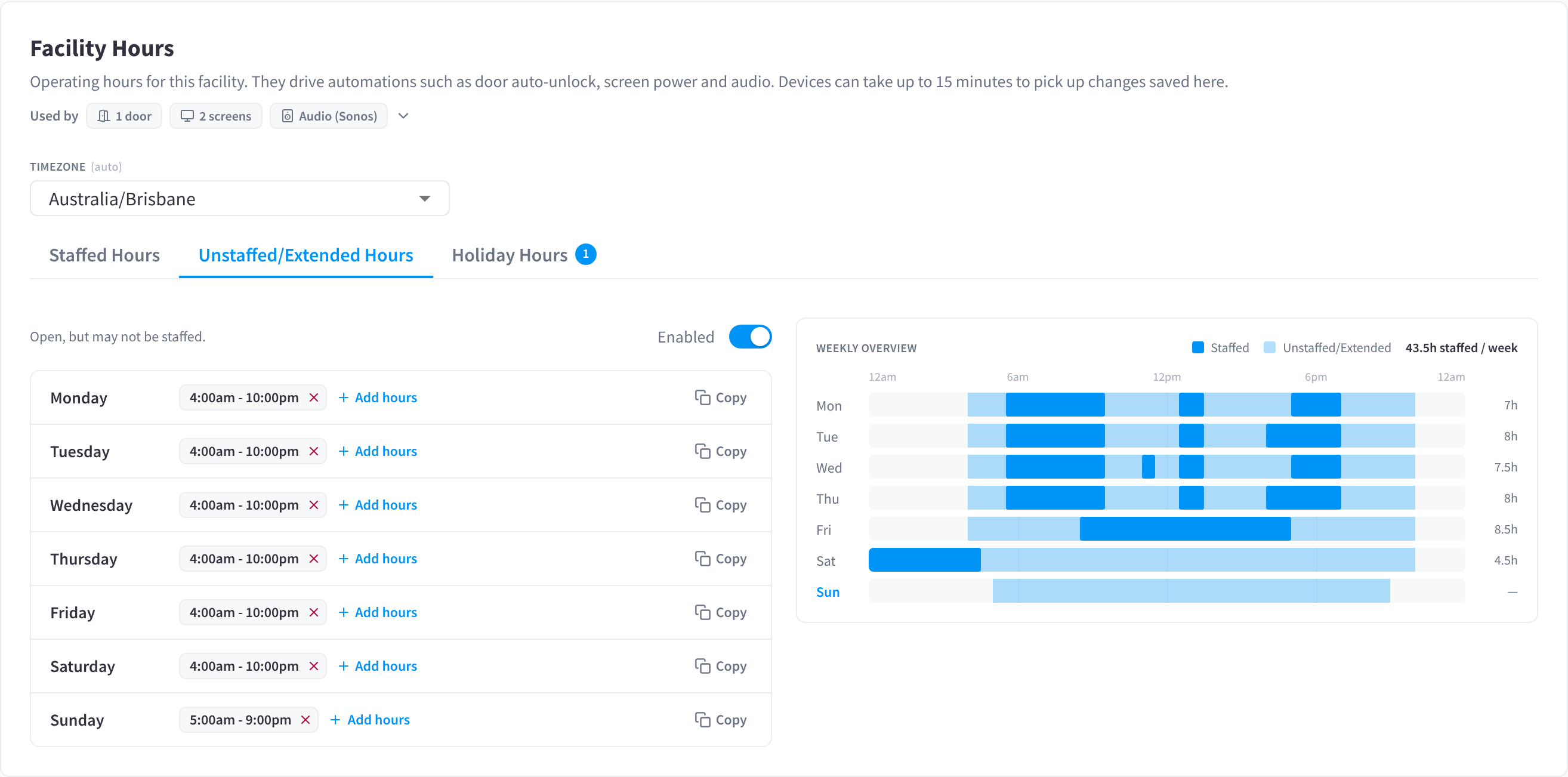Add hours to Sunday
1568x777 pixels.
point(370,719)
